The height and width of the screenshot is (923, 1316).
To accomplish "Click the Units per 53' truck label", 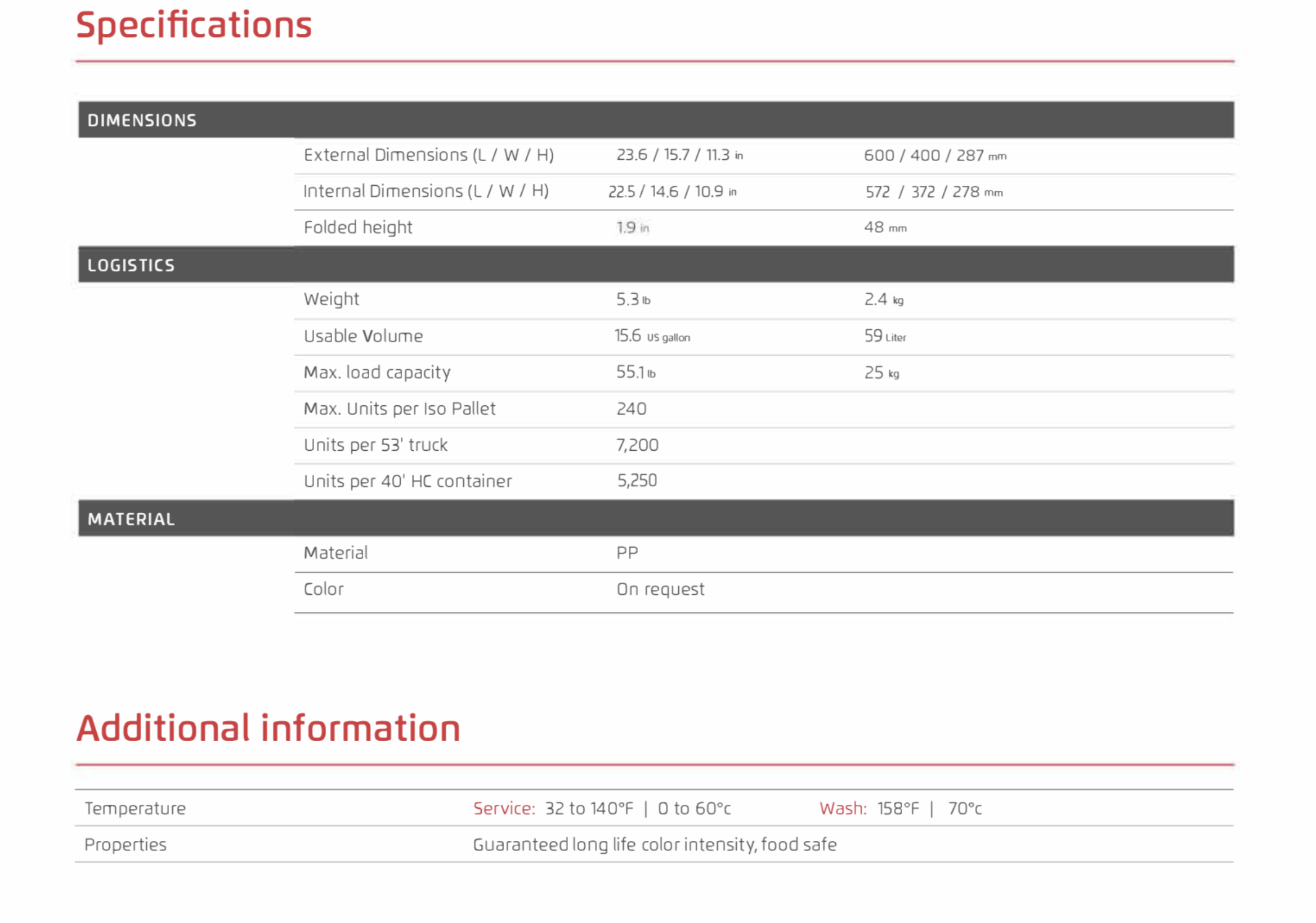I will [375, 445].
